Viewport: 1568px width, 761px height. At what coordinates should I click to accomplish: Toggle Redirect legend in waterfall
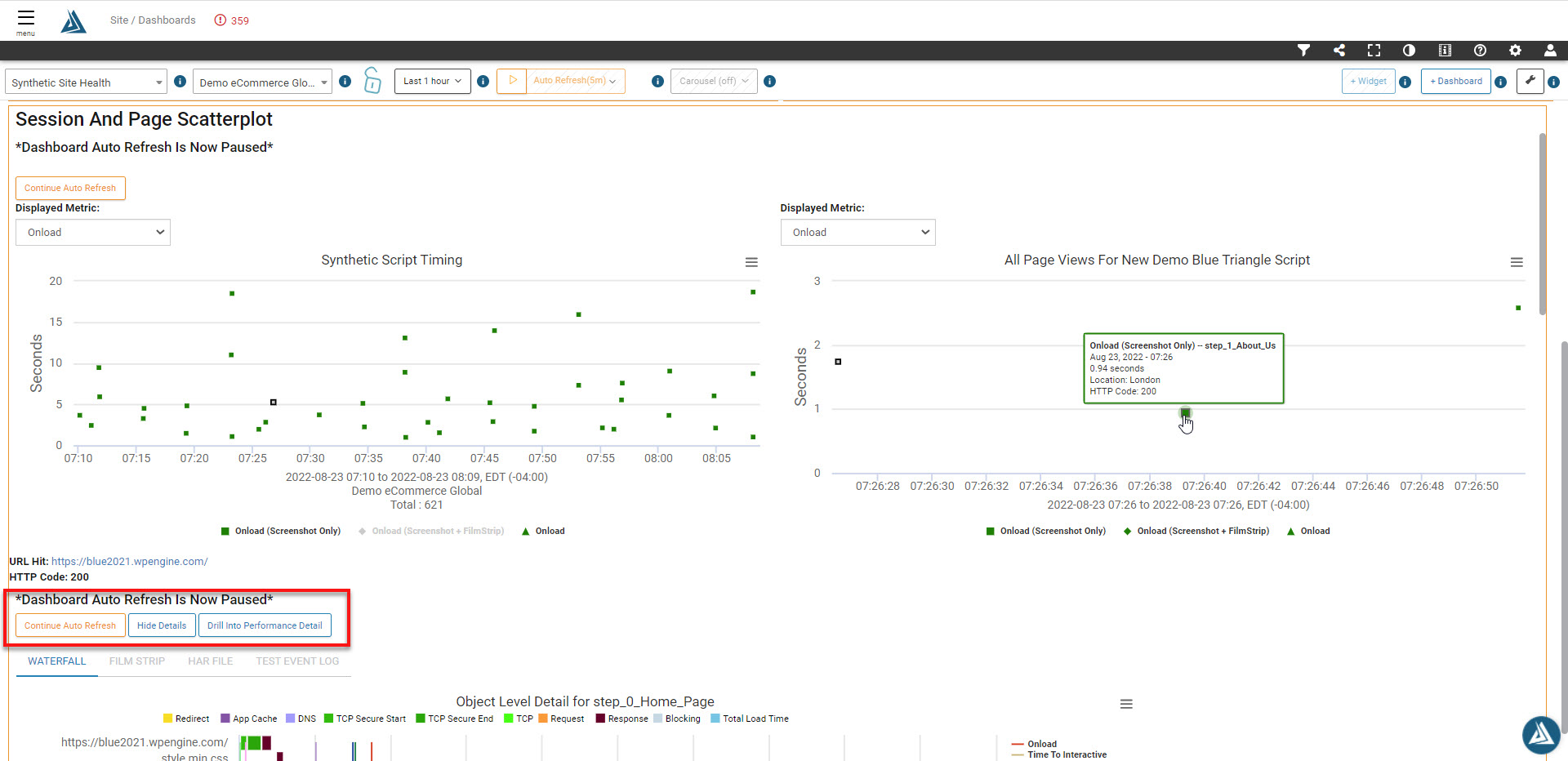(x=186, y=719)
